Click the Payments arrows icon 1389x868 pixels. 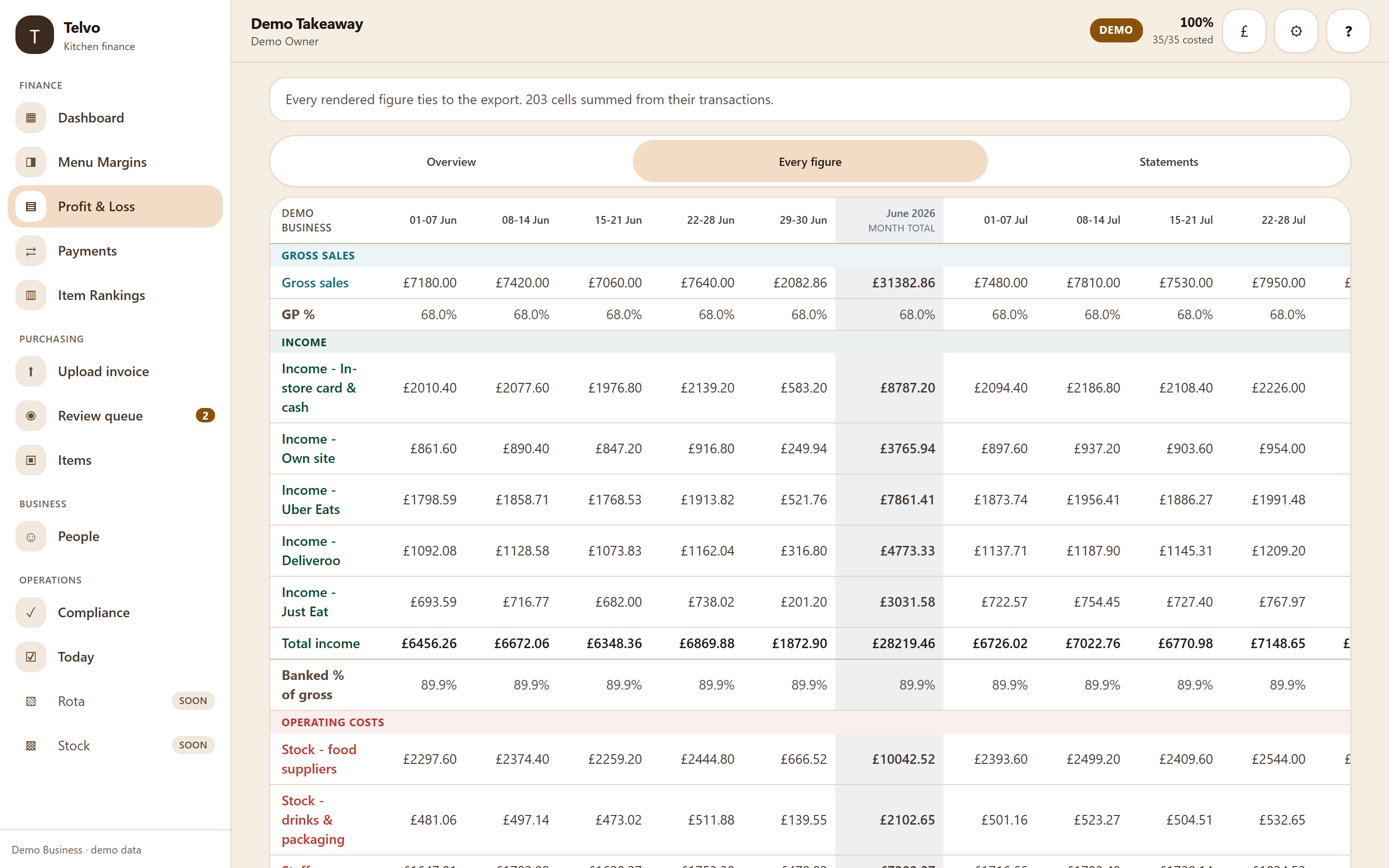click(31, 251)
